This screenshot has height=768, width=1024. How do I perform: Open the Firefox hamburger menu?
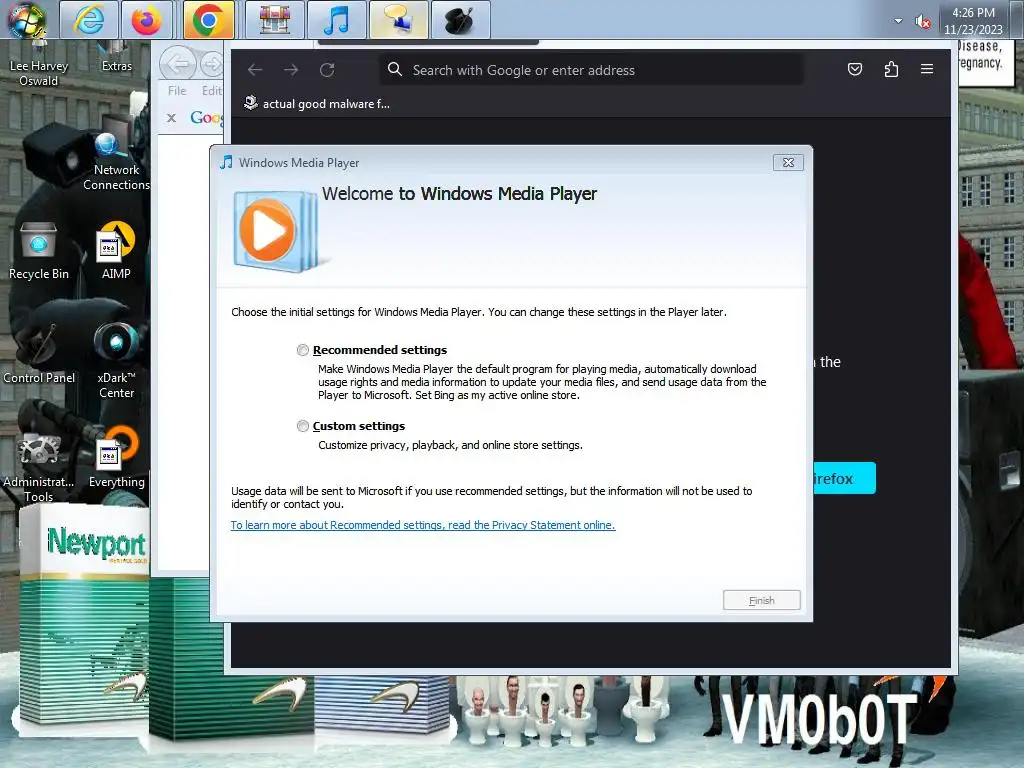tap(927, 69)
